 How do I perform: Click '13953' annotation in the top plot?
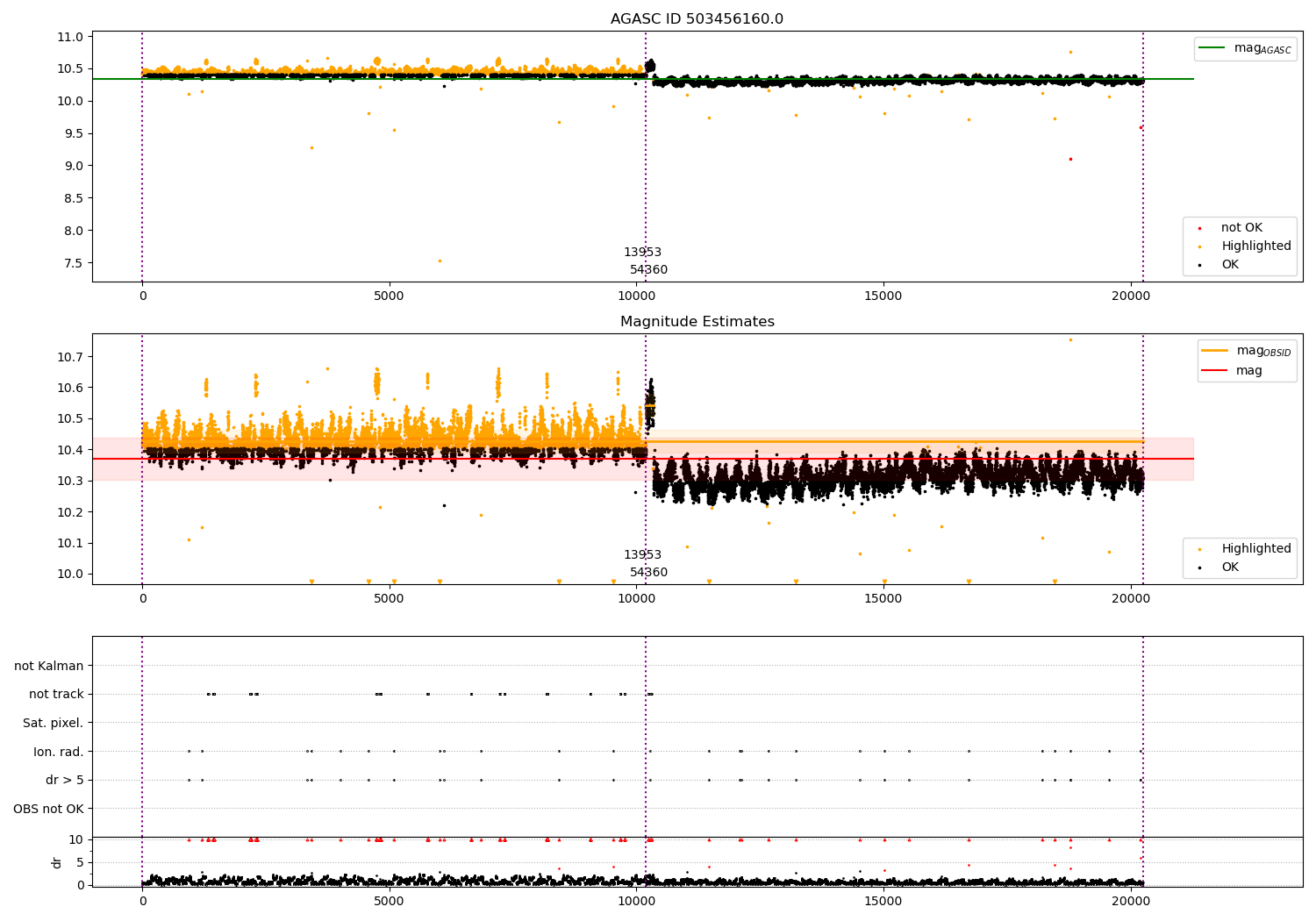click(x=642, y=253)
